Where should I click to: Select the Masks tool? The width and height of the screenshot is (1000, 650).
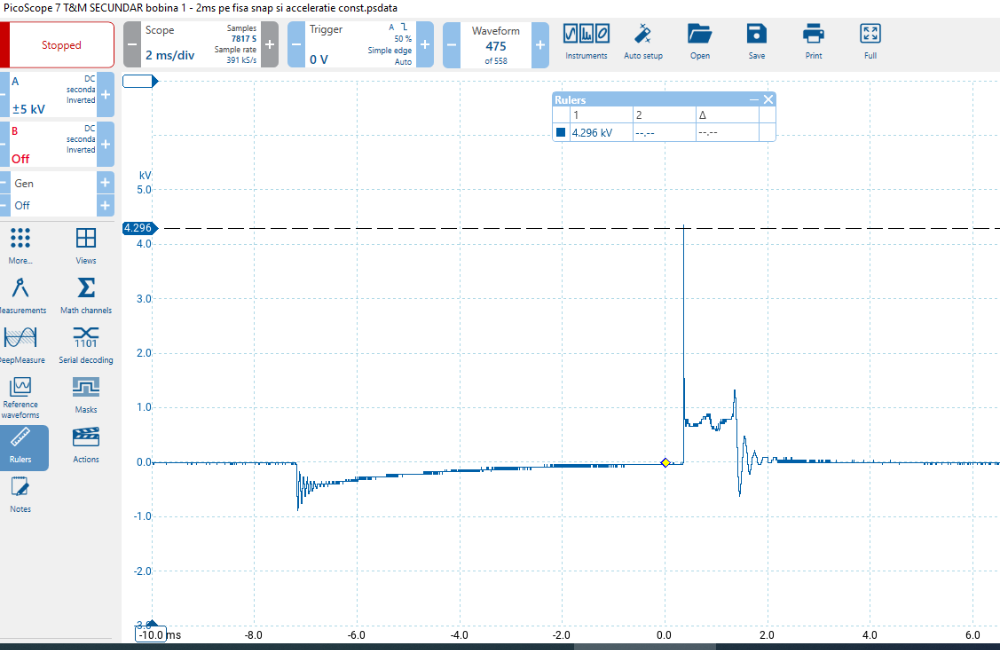pos(86,394)
